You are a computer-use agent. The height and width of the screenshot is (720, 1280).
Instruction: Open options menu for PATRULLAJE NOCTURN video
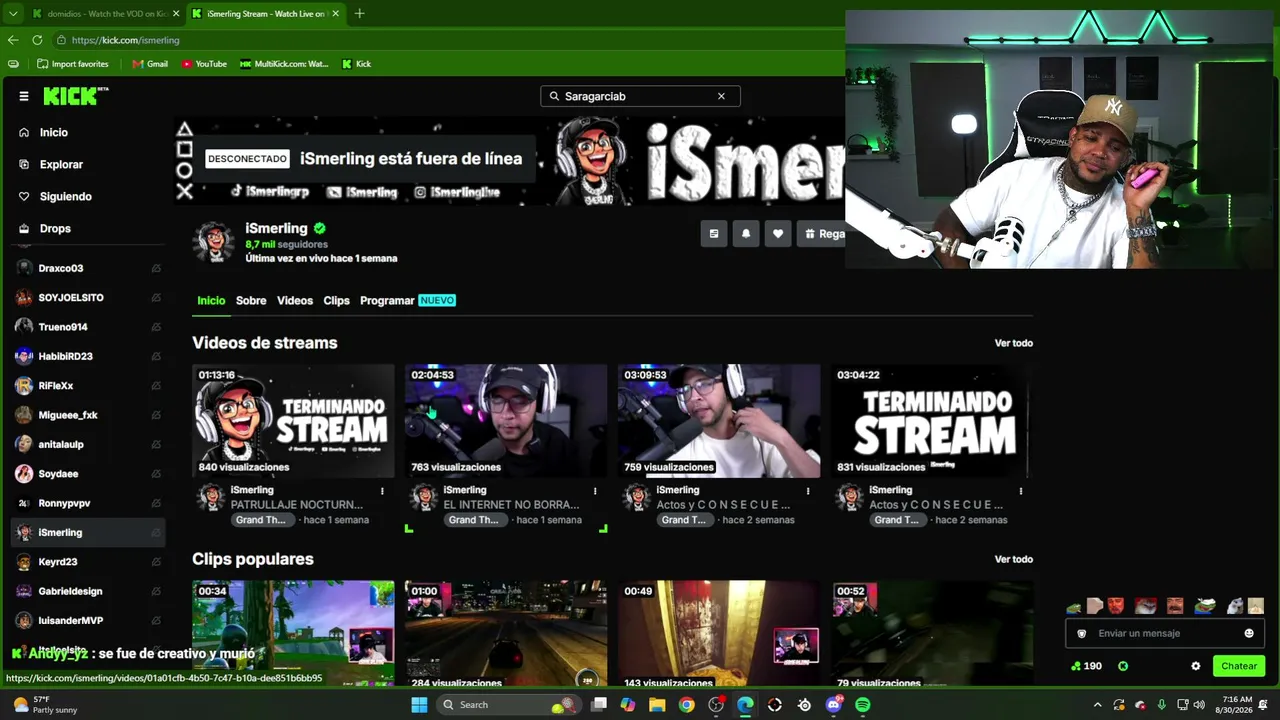382,491
